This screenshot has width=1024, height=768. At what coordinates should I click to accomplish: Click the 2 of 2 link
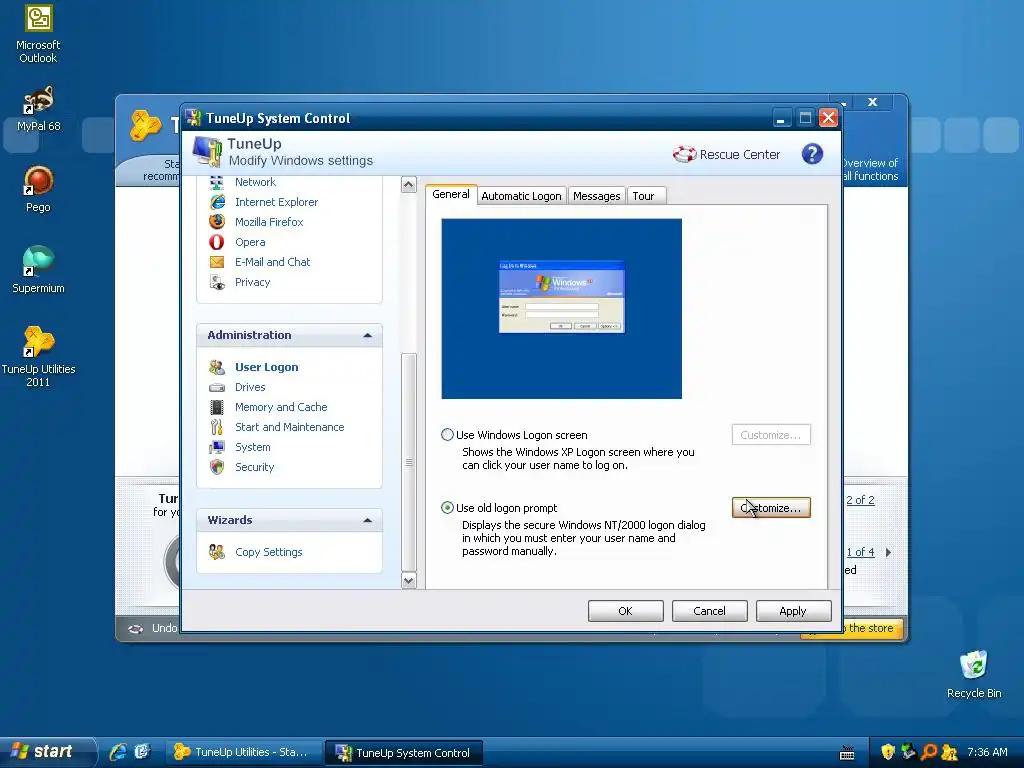coord(860,500)
